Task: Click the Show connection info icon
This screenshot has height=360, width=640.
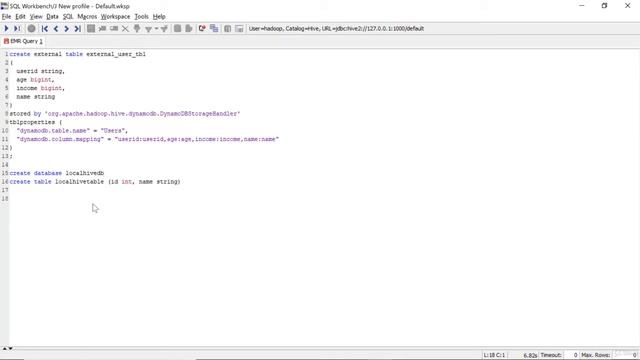Action: (x=239, y=29)
